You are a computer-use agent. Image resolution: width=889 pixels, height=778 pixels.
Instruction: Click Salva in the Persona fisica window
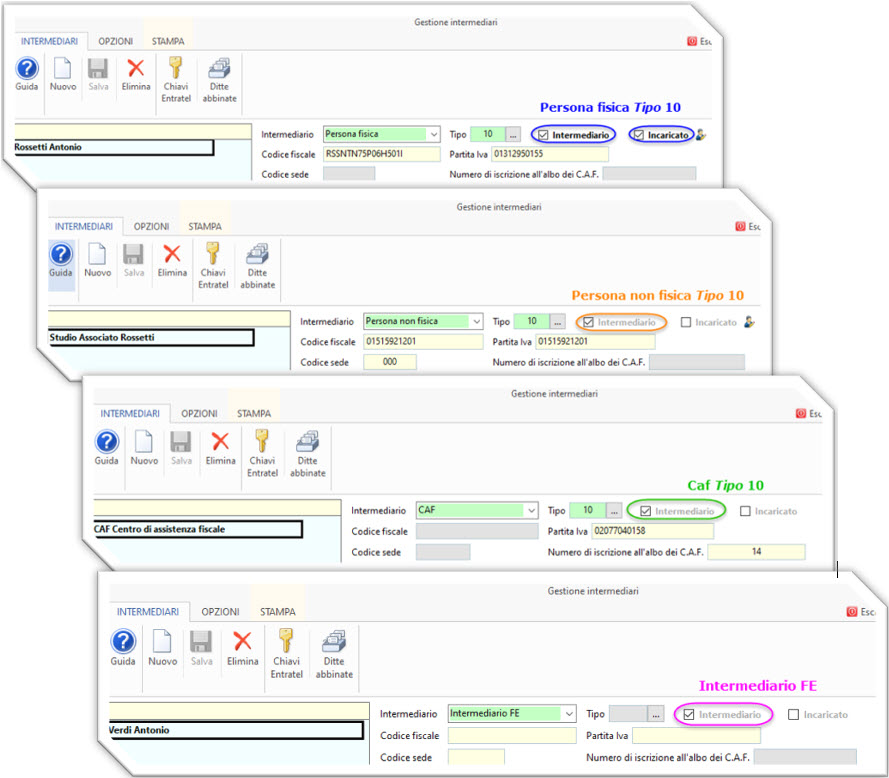pyautogui.click(x=98, y=74)
